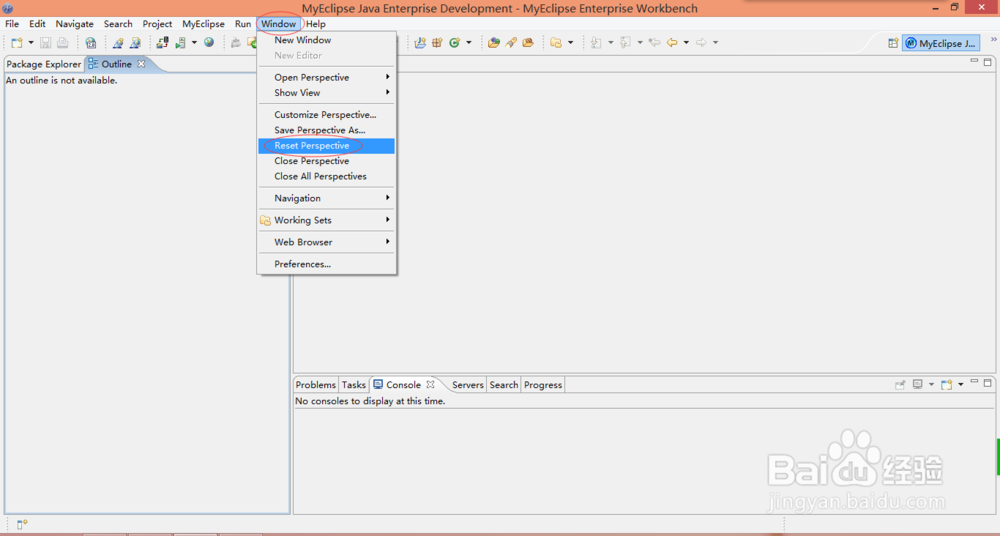This screenshot has width=1000, height=536.
Task: Switch to the Problems tab
Action: tap(316, 385)
